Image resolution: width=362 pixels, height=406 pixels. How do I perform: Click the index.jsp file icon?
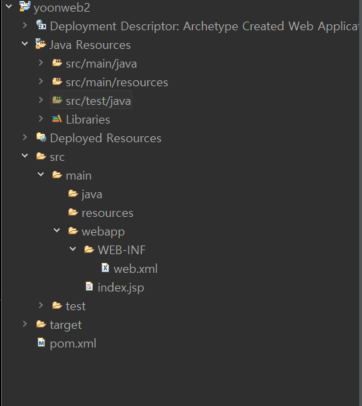pos(89,286)
